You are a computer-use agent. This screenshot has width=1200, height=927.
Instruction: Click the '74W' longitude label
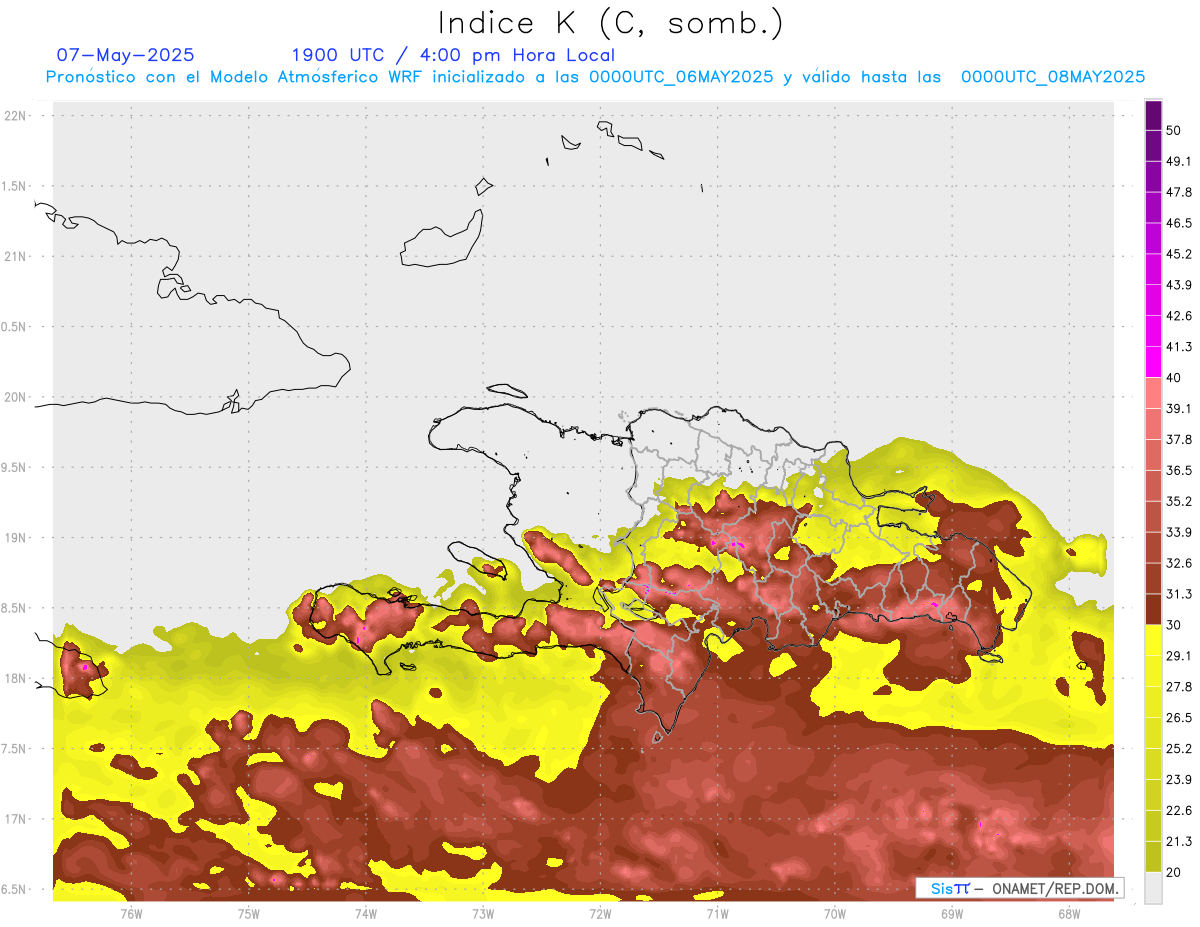(x=365, y=913)
